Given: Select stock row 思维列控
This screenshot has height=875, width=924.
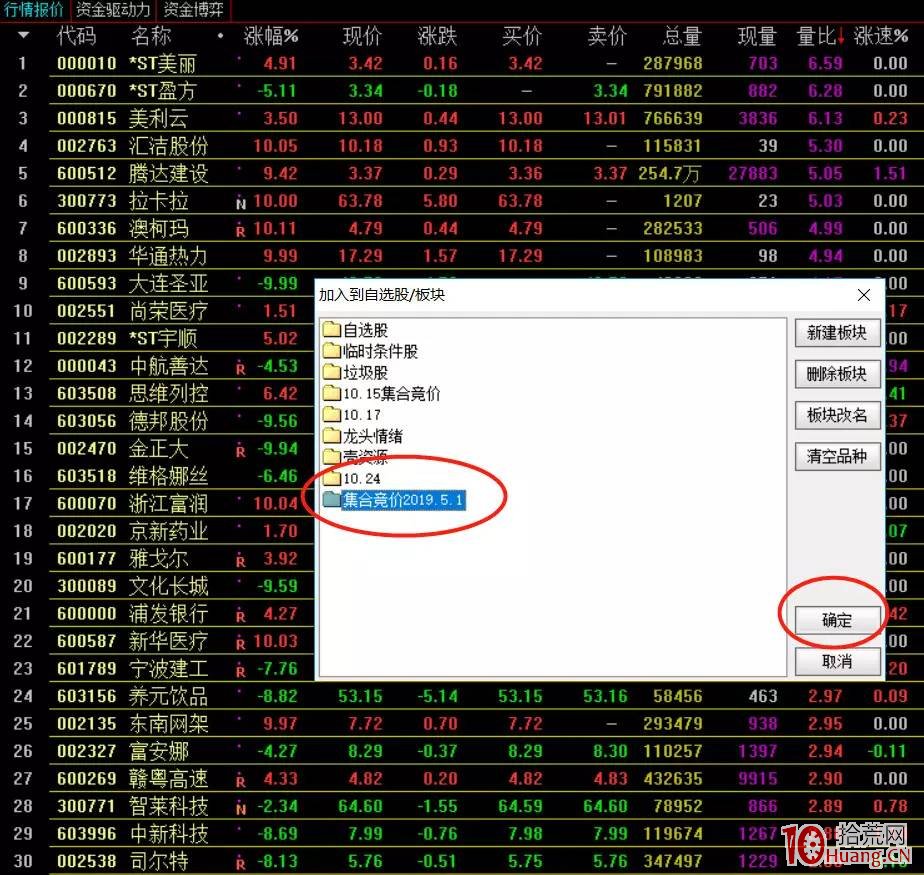Looking at the screenshot, I should (157, 393).
